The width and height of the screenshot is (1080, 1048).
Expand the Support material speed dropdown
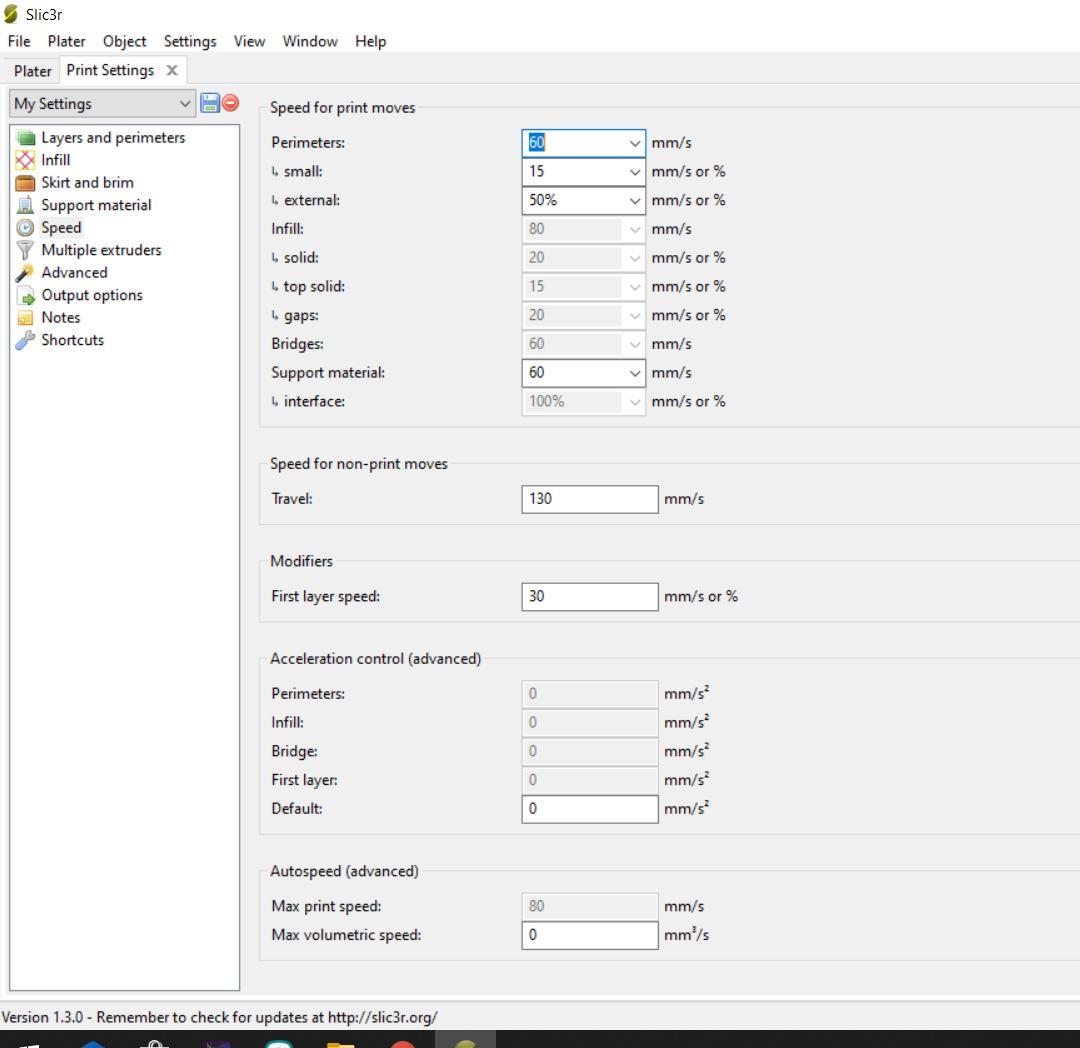coord(635,373)
